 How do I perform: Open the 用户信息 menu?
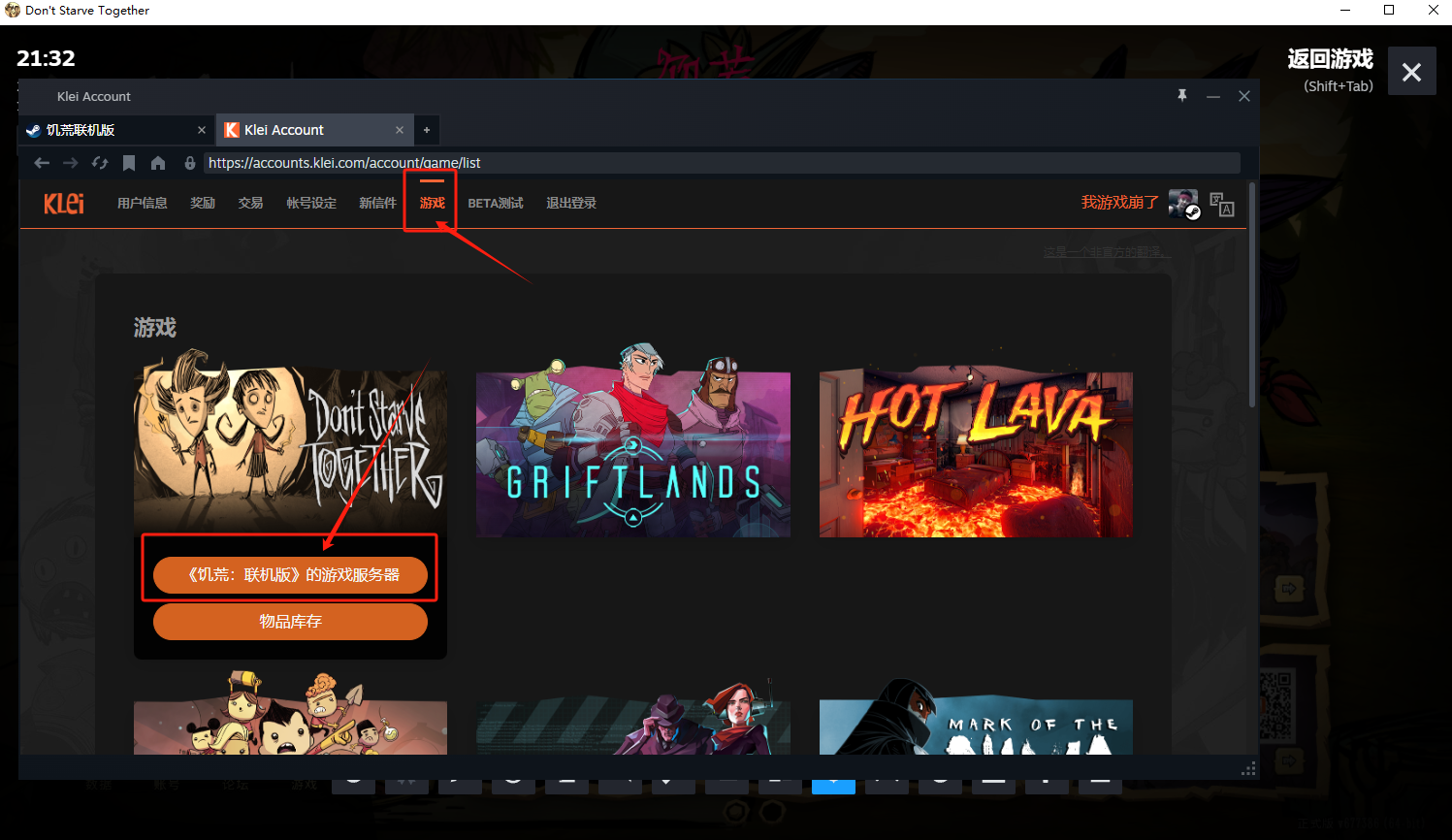pos(143,203)
